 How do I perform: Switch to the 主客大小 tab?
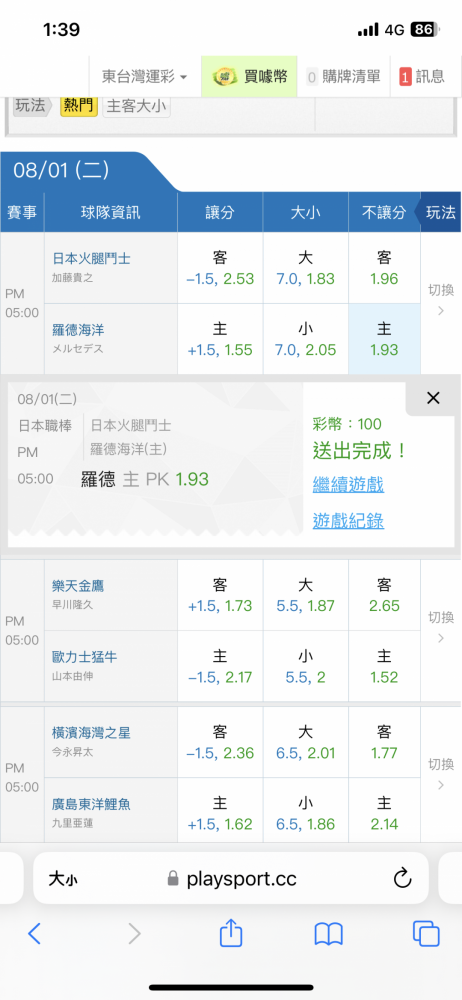pyautogui.click(x=137, y=106)
